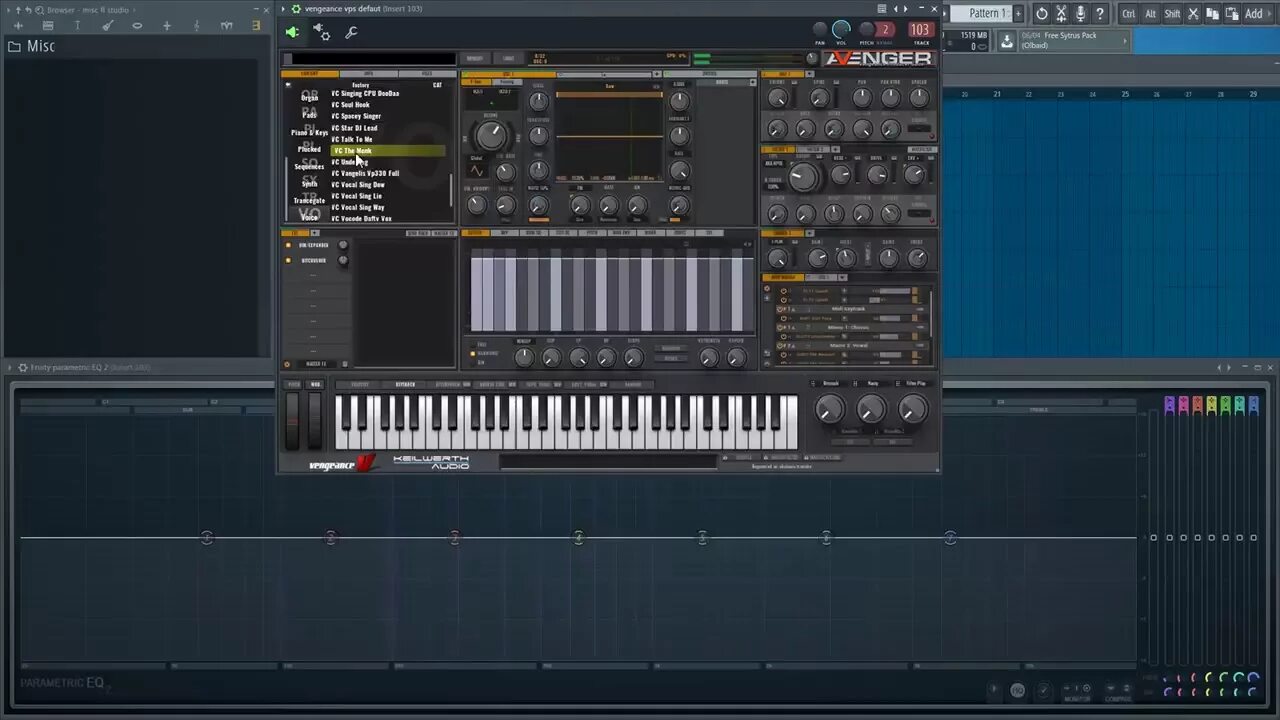Click the microphone recording icon in toolbar
The height and width of the screenshot is (720, 1280).
click(x=1080, y=13)
